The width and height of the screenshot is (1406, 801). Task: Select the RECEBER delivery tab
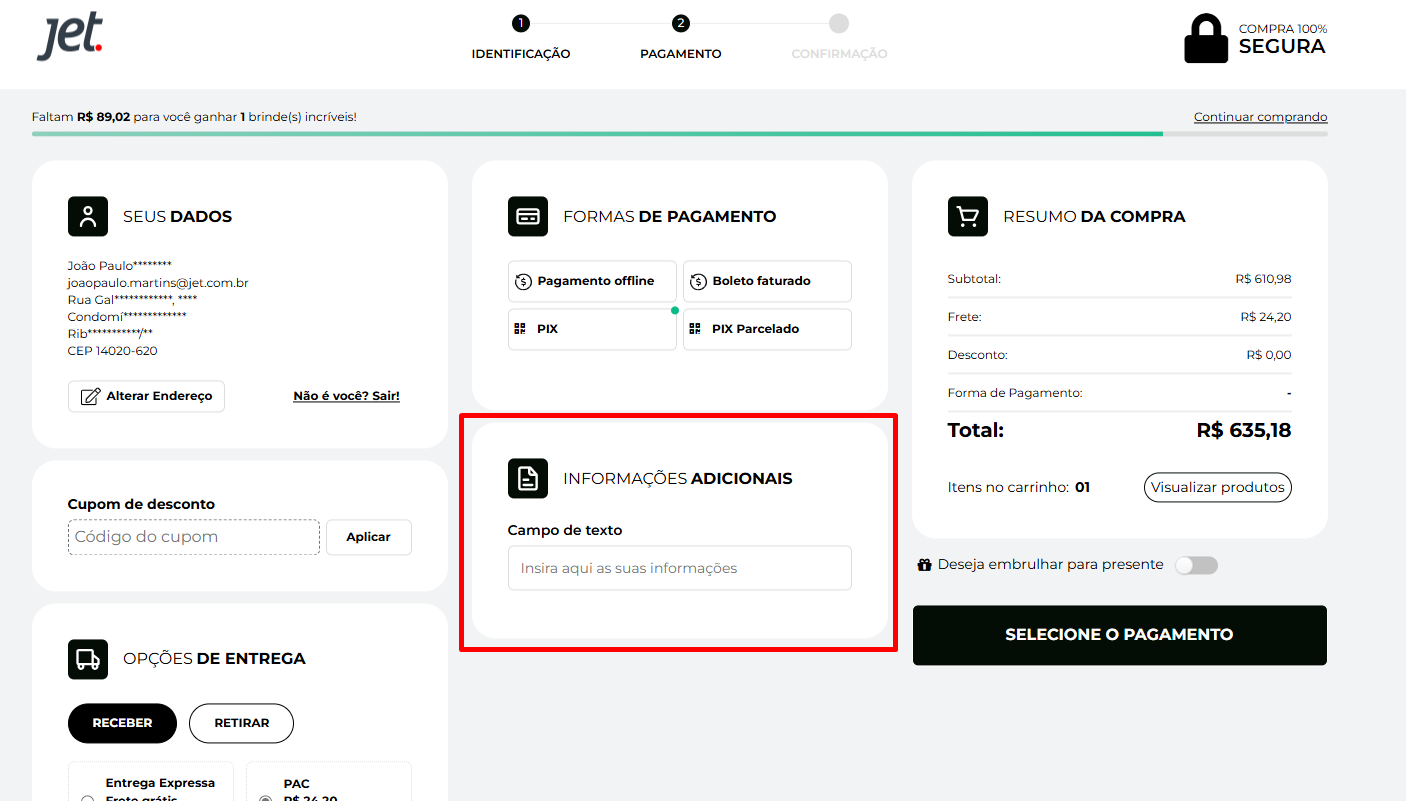point(122,723)
